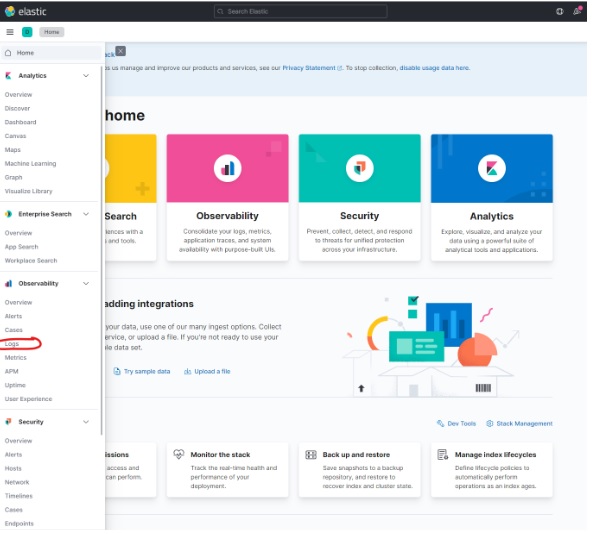Viewport: 593px width, 534px height.
Task: Click the Security icon in sidebar
Action: 8,422
